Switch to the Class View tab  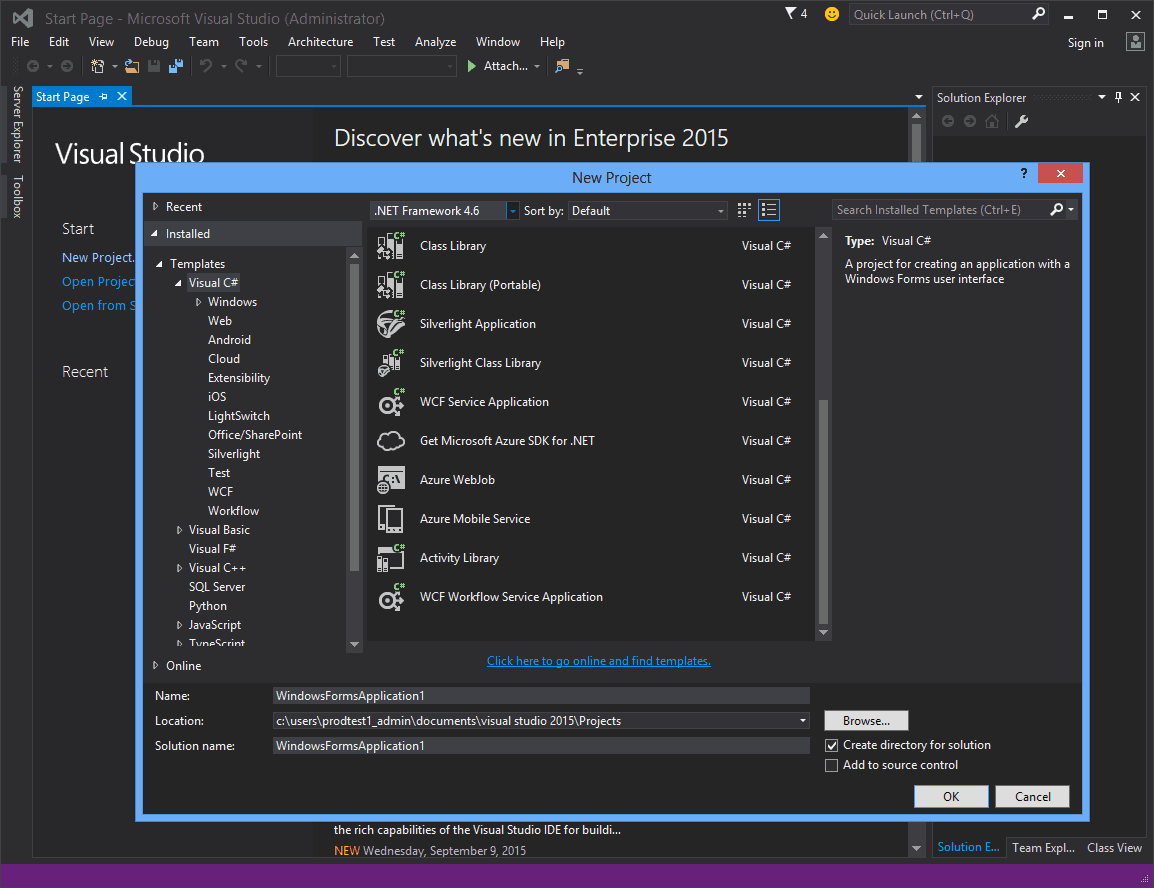coord(1114,848)
